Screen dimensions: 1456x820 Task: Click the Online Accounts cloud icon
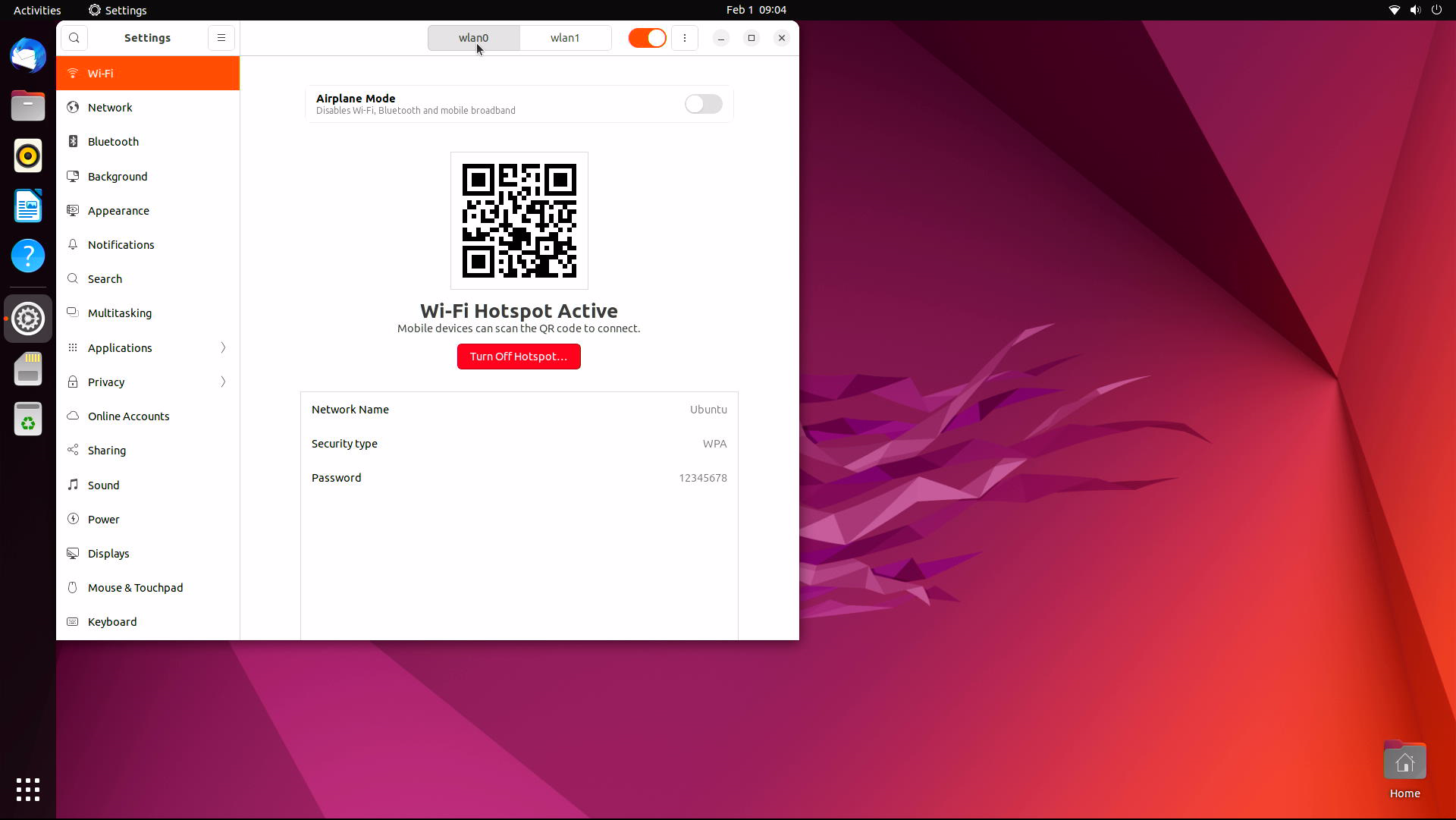(x=73, y=416)
